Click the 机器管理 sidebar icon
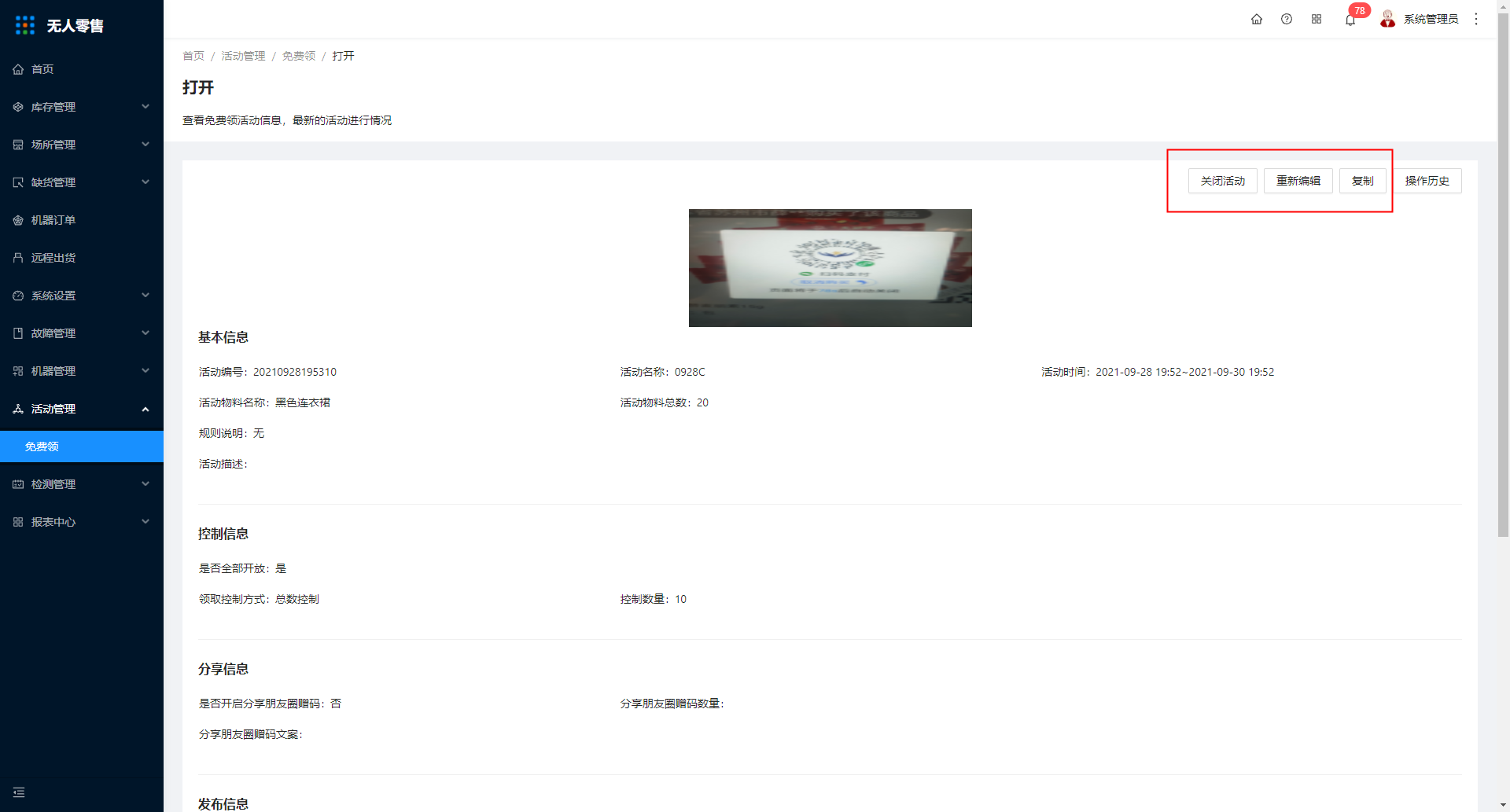 (x=18, y=371)
